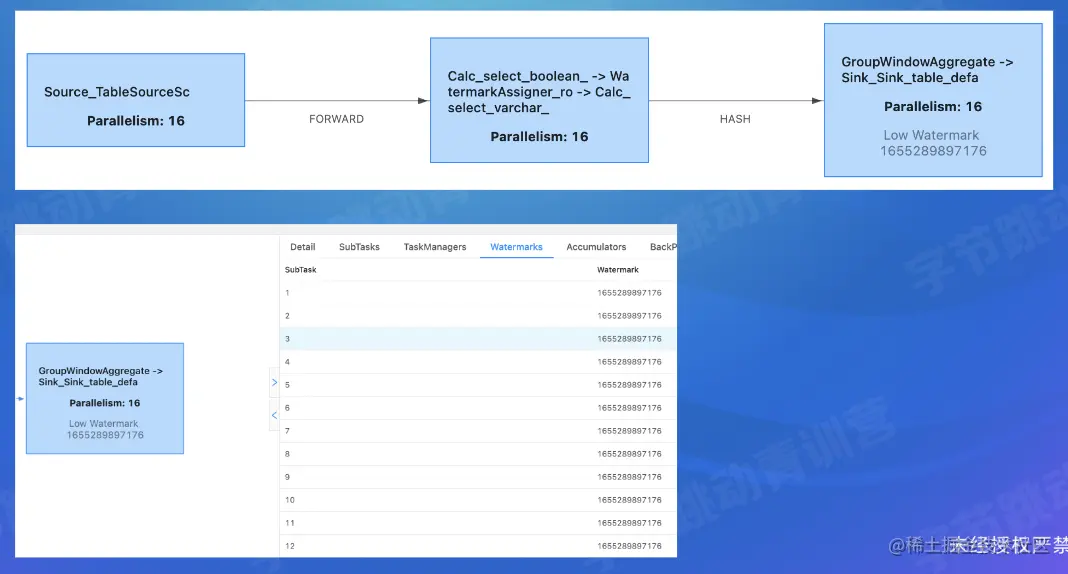Select subtask row 8
1068x574 pixels.
(478, 454)
